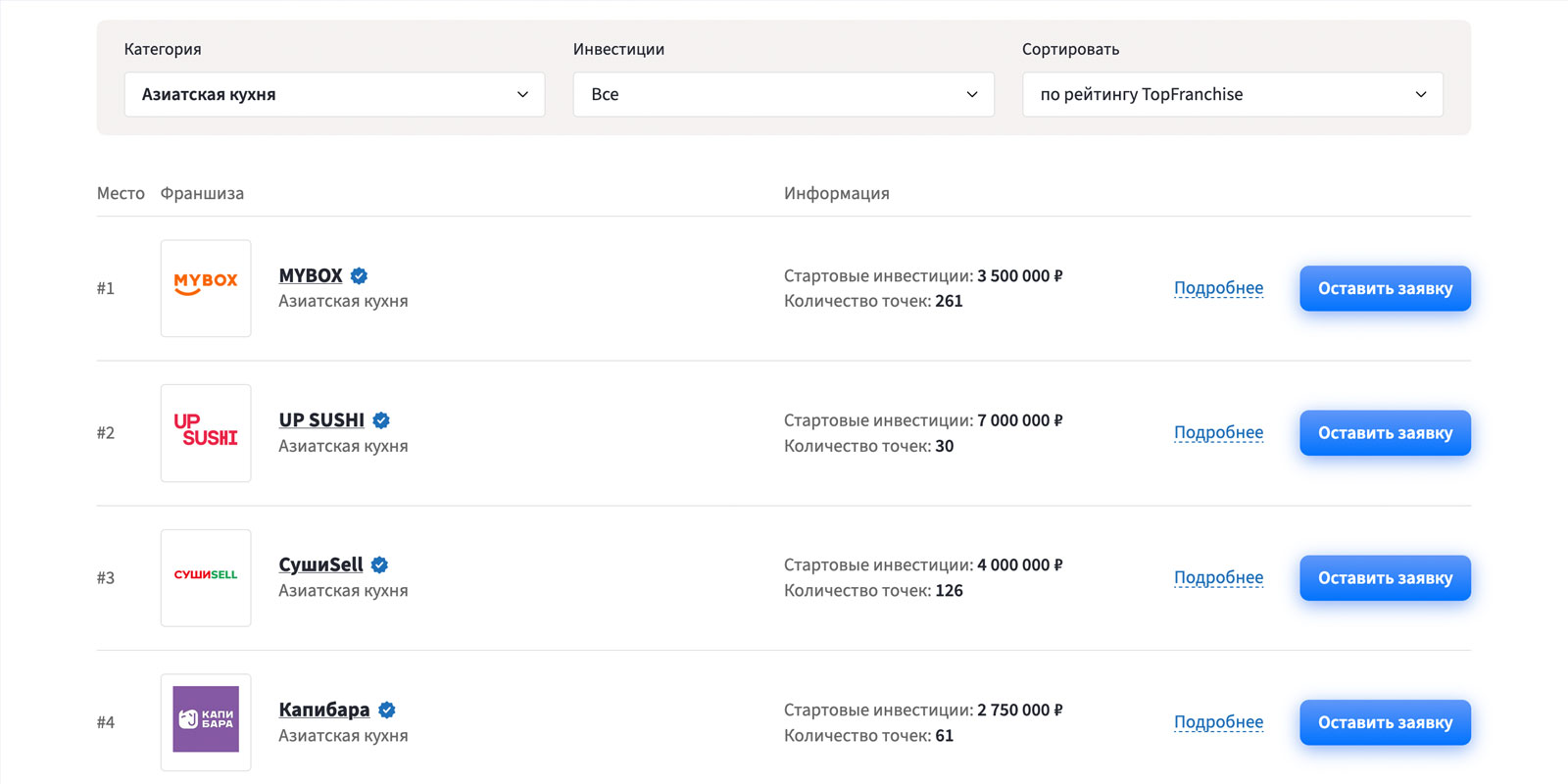The width and height of the screenshot is (1568, 784).
Task: Click Оставить заявку for UP SUSHI
Action: 1385,433
